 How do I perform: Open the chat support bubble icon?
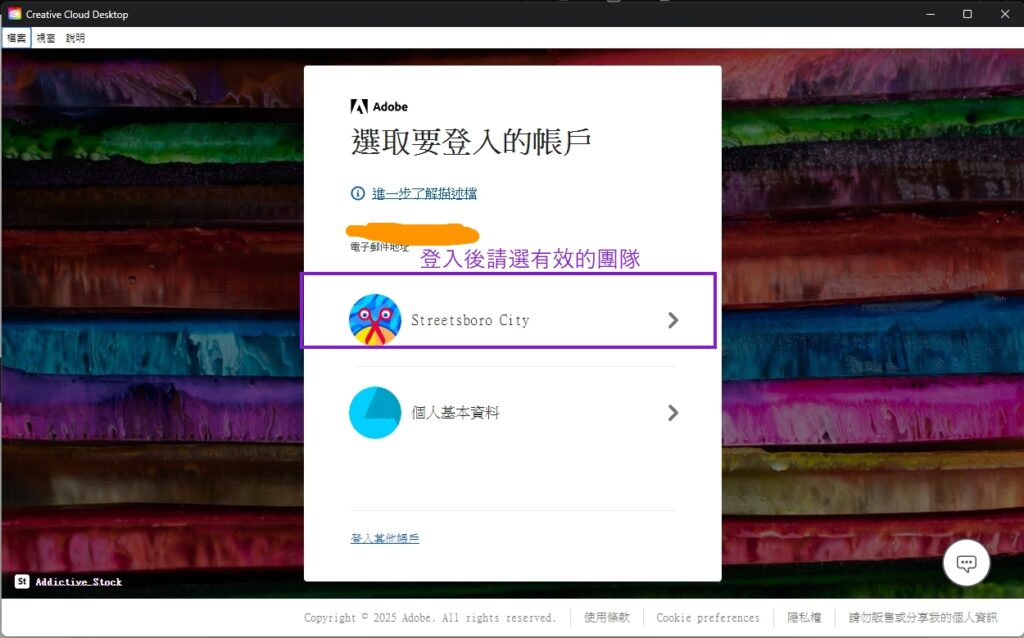point(966,563)
